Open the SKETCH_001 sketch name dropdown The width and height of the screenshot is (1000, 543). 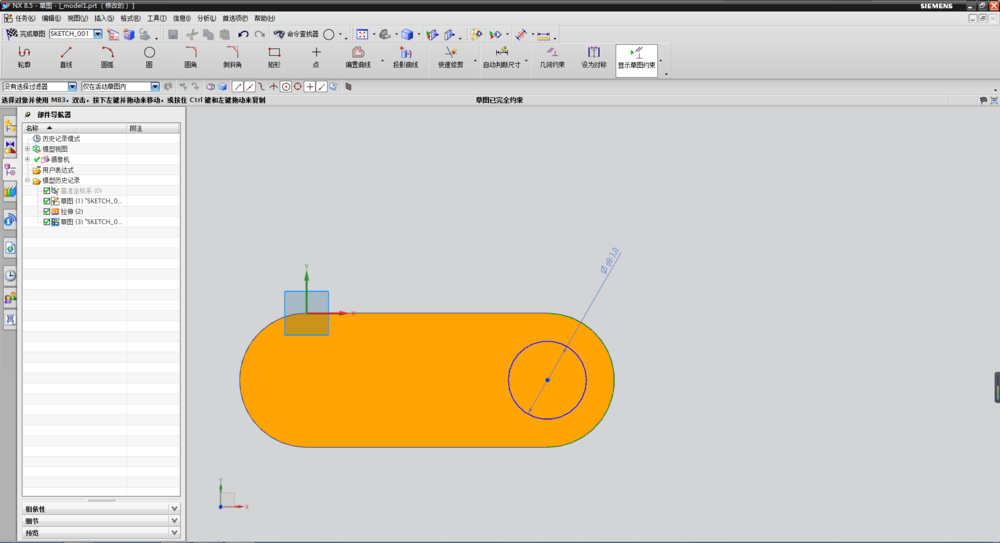[x=99, y=34]
